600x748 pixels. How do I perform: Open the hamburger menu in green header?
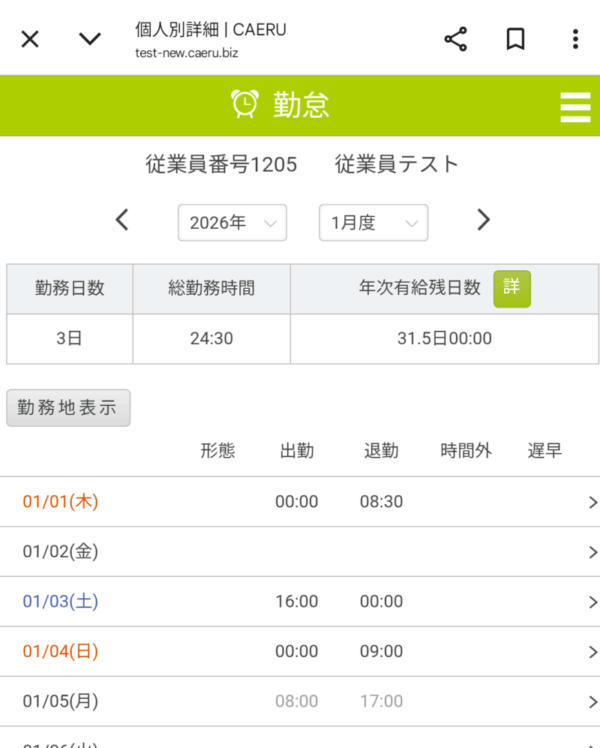tap(575, 106)
